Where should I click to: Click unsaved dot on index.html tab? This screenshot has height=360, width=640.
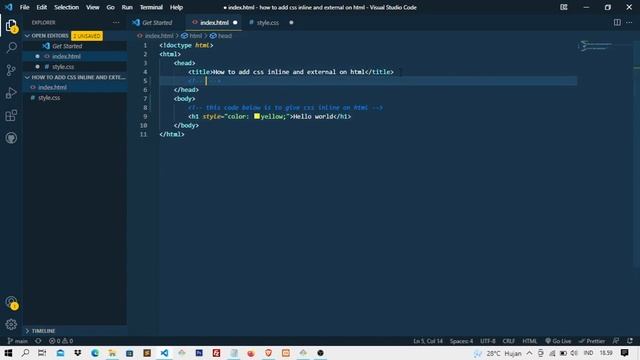pyautogui.click(x=235, y=22)
